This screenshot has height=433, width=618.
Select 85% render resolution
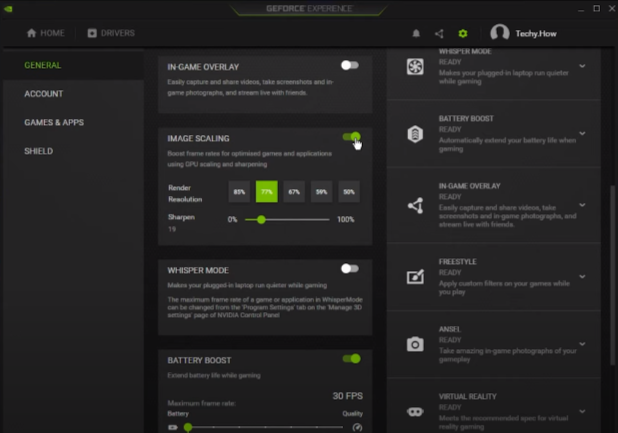coord(239,192)
